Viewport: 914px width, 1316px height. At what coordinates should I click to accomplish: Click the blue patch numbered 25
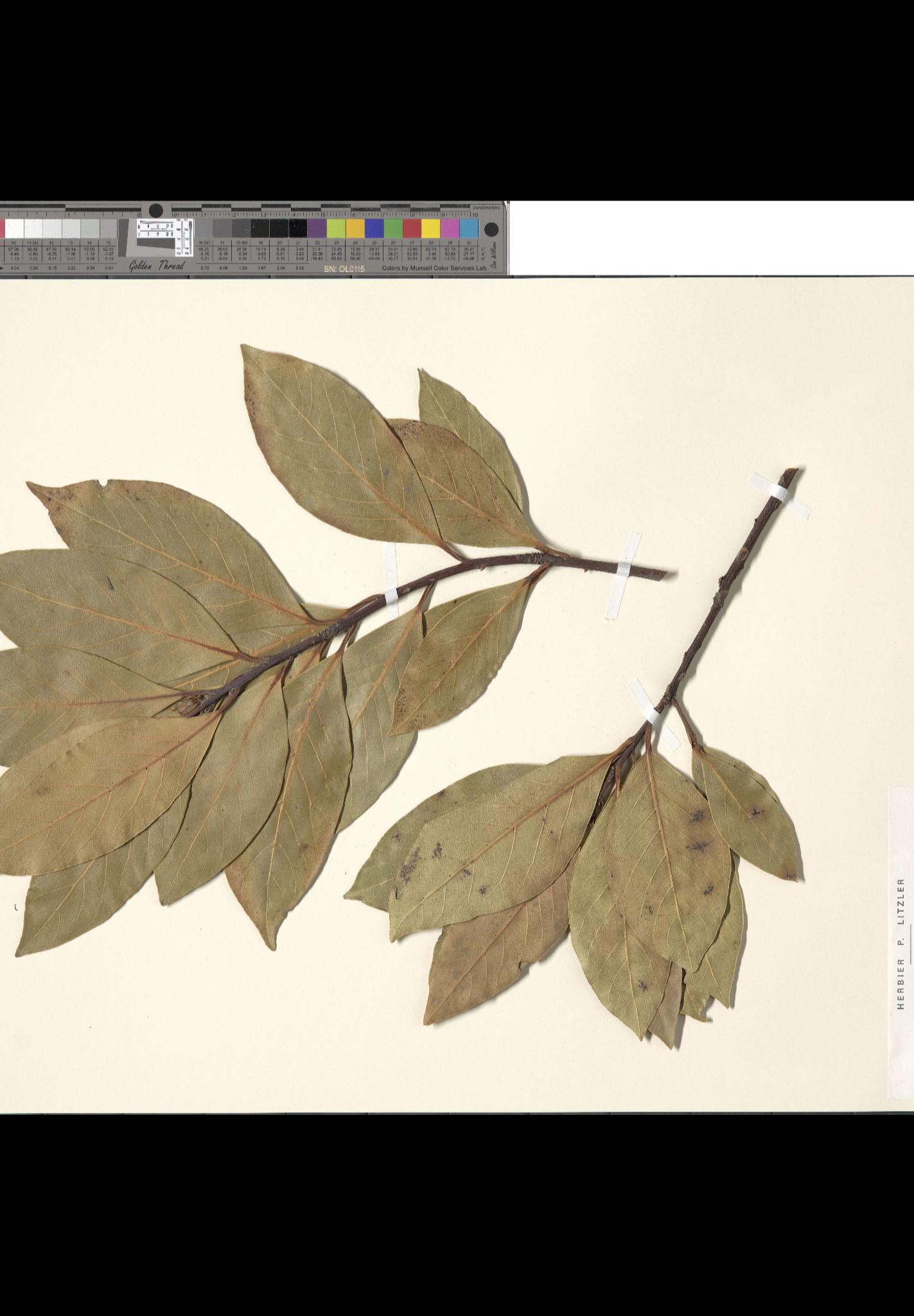[374, 228]
